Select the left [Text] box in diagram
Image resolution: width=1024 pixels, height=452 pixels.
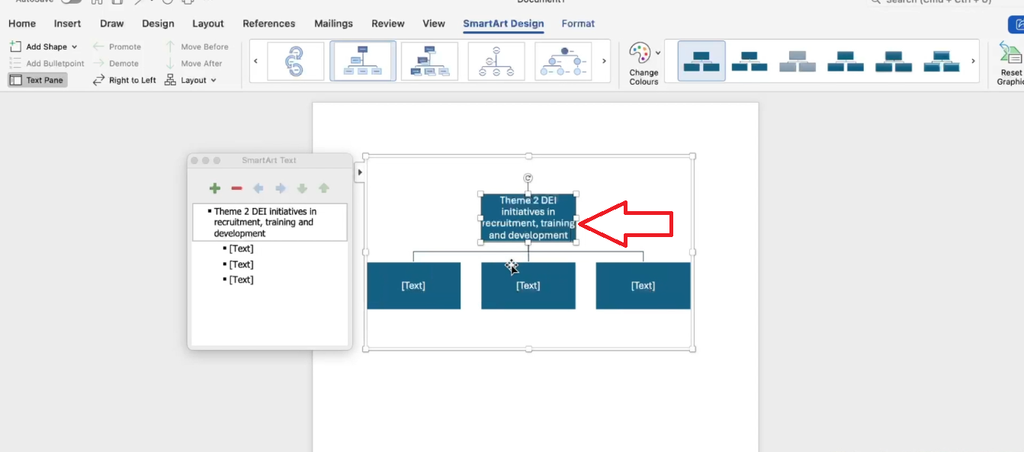pos(413,285)
